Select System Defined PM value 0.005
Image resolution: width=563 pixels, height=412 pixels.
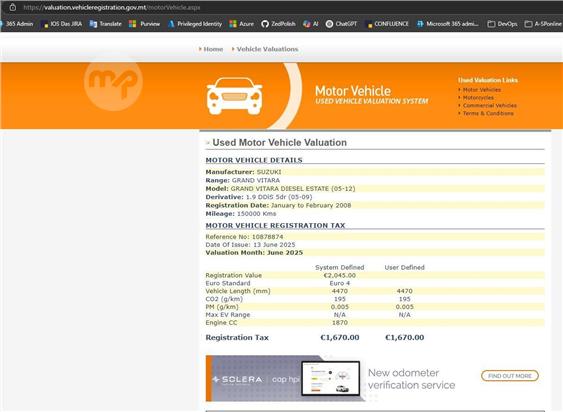[339, 307]
